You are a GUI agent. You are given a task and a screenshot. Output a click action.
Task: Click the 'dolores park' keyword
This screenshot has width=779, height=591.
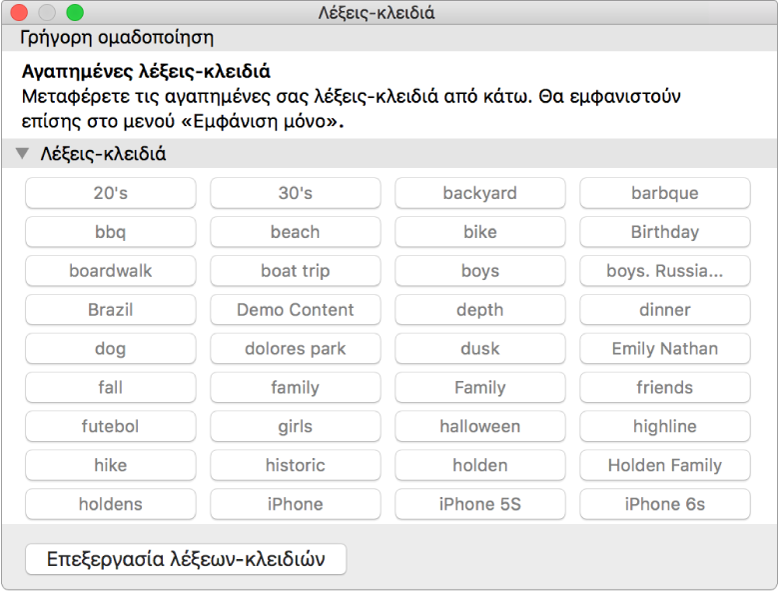point(295,349)
